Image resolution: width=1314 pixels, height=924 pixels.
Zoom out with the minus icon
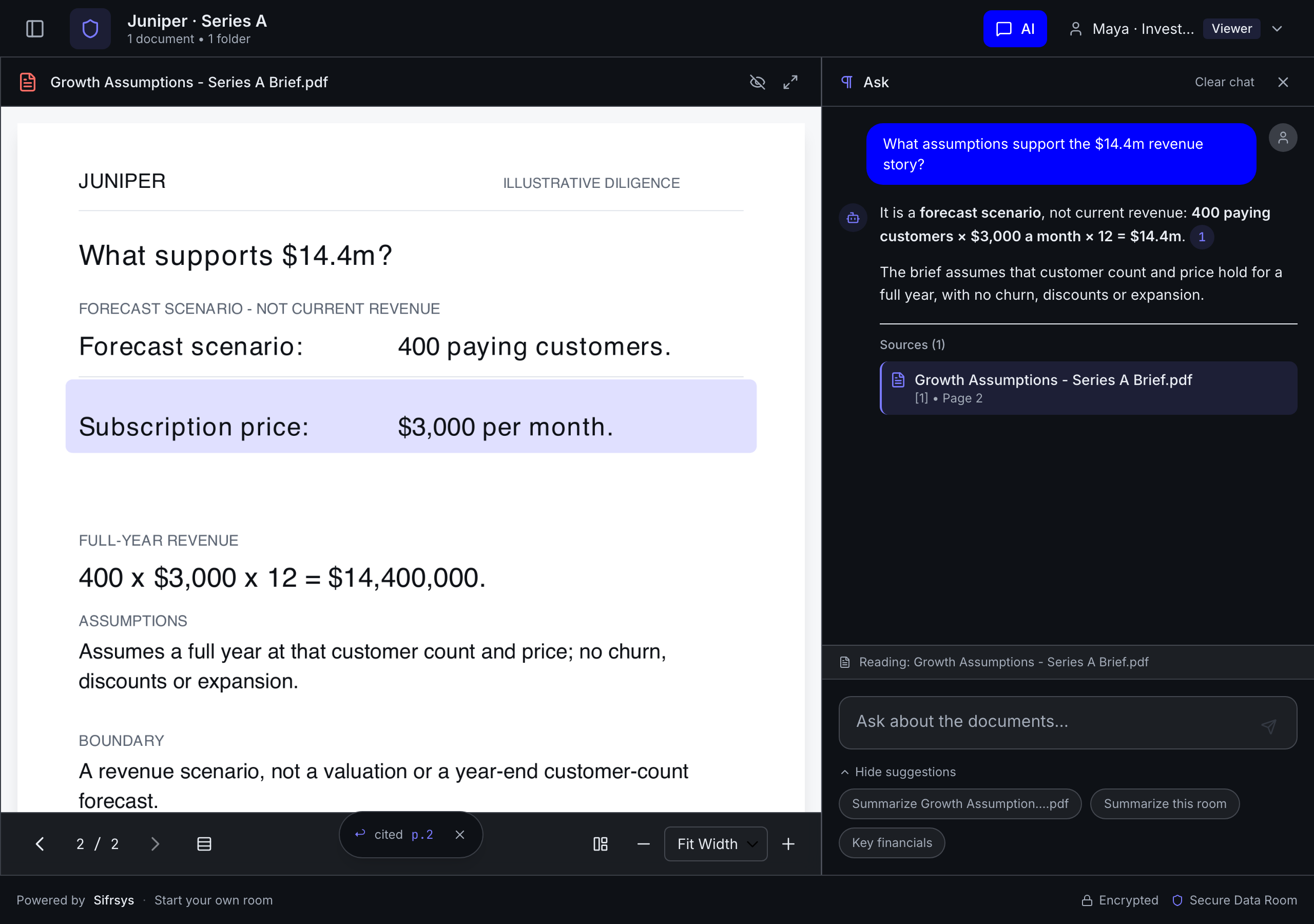[x=643, y=843]
